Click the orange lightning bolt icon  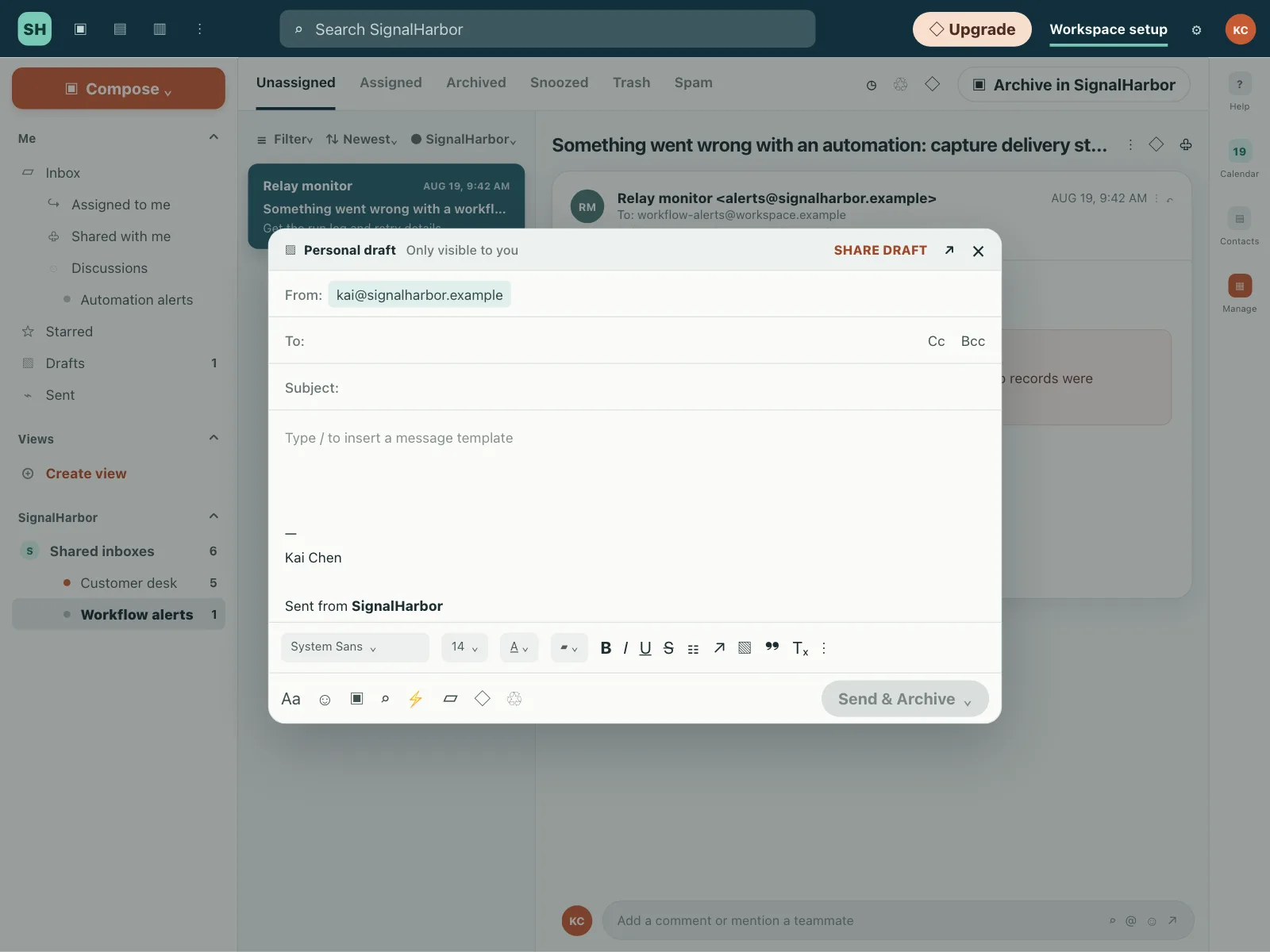click(x=415, y=699)
